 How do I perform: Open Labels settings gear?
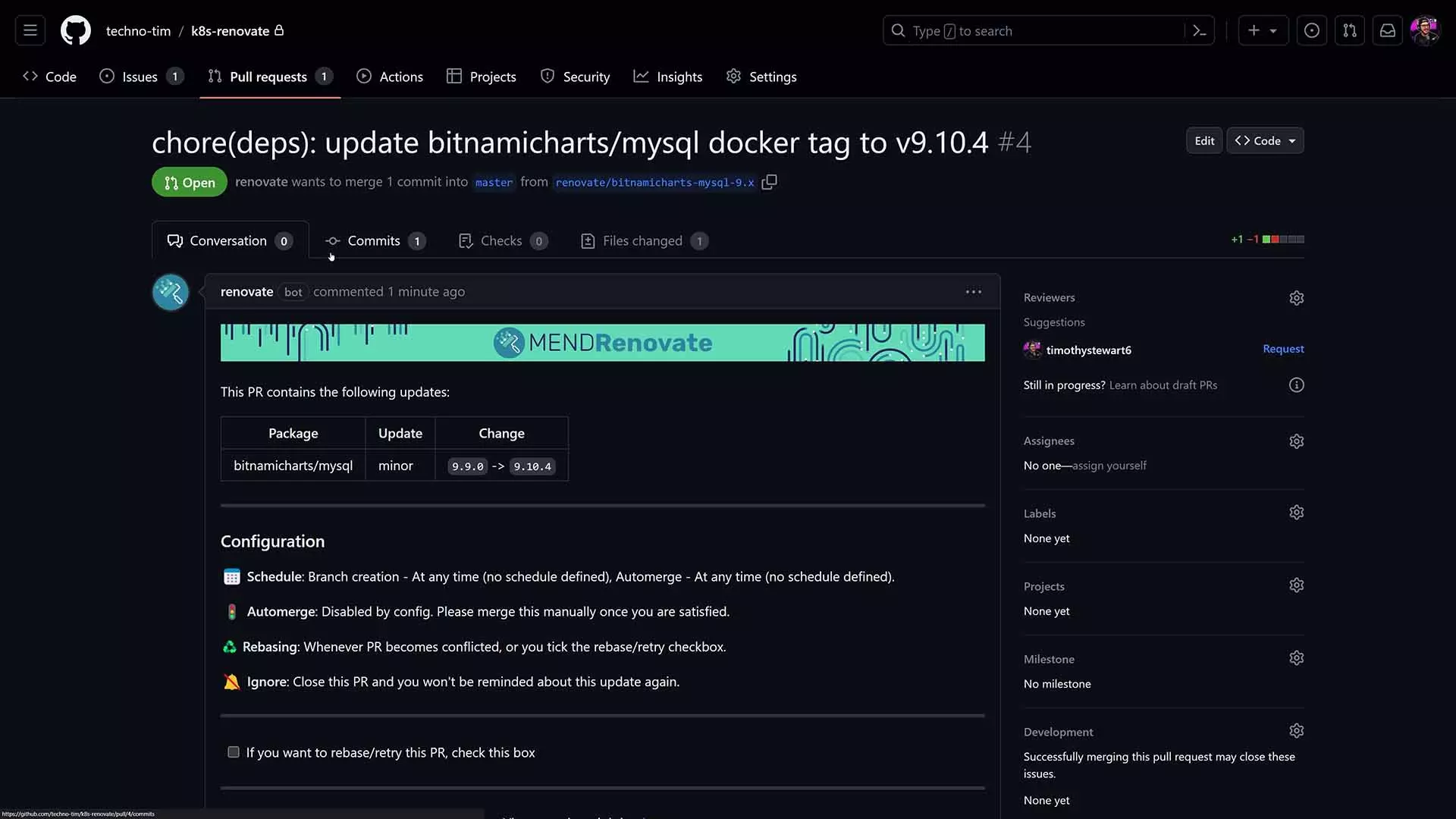click(1296, 513)
